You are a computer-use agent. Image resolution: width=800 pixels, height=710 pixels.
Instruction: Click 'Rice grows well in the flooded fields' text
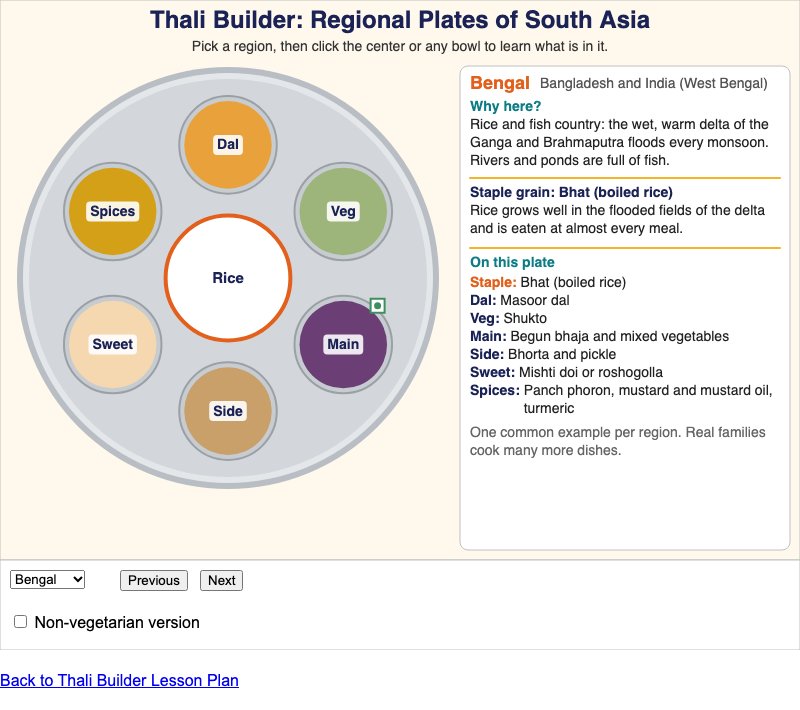[617, 219]
